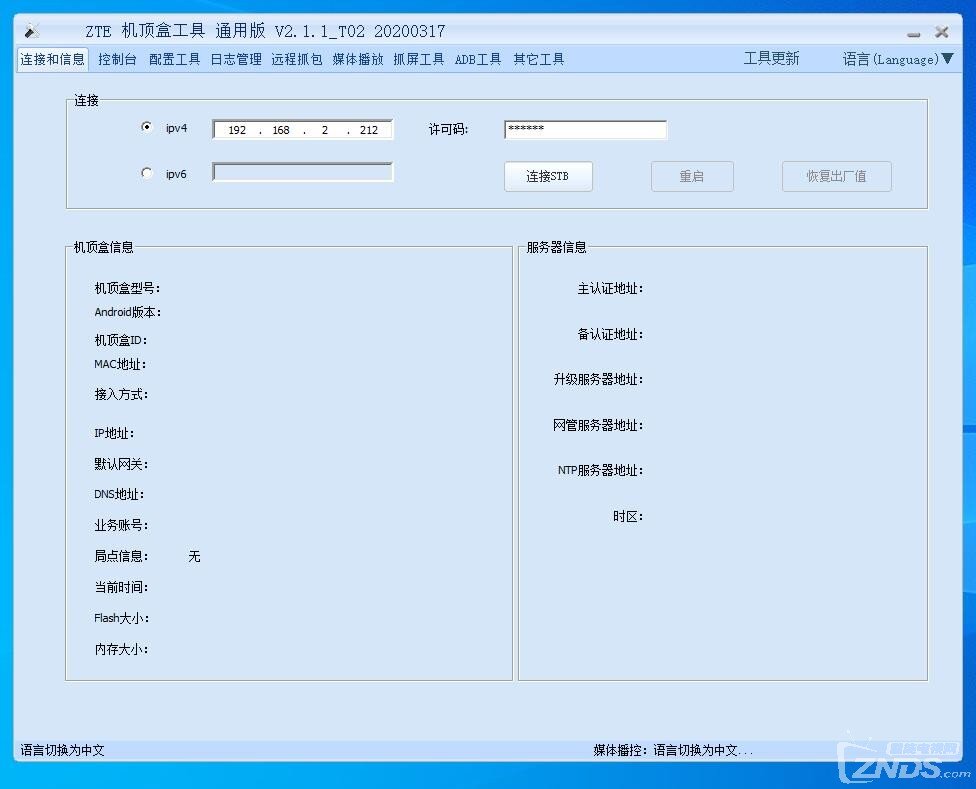Viewport: 976px width, 789px height.
Task: Open the 其它工具 tab
Action: [539, 60]
